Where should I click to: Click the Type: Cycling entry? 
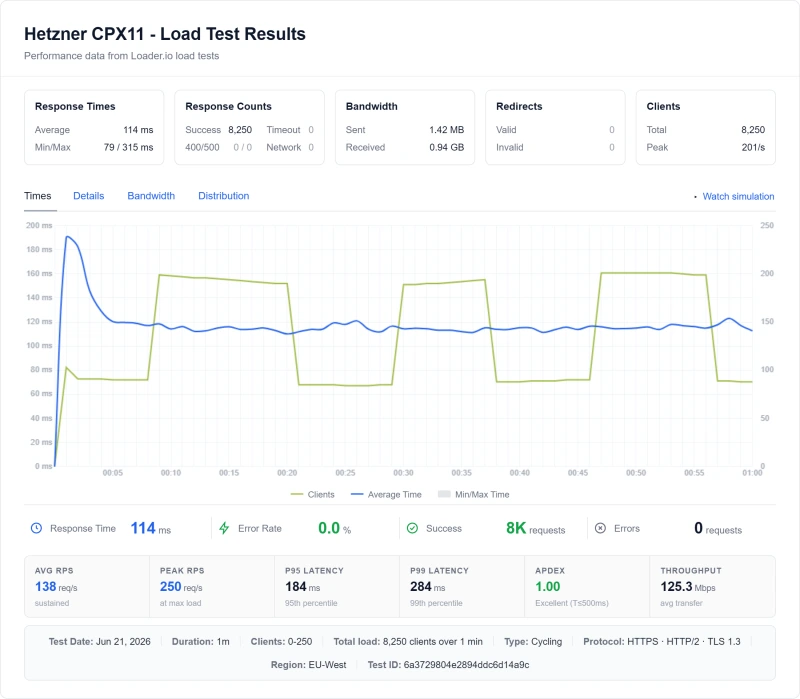(533, 641)
